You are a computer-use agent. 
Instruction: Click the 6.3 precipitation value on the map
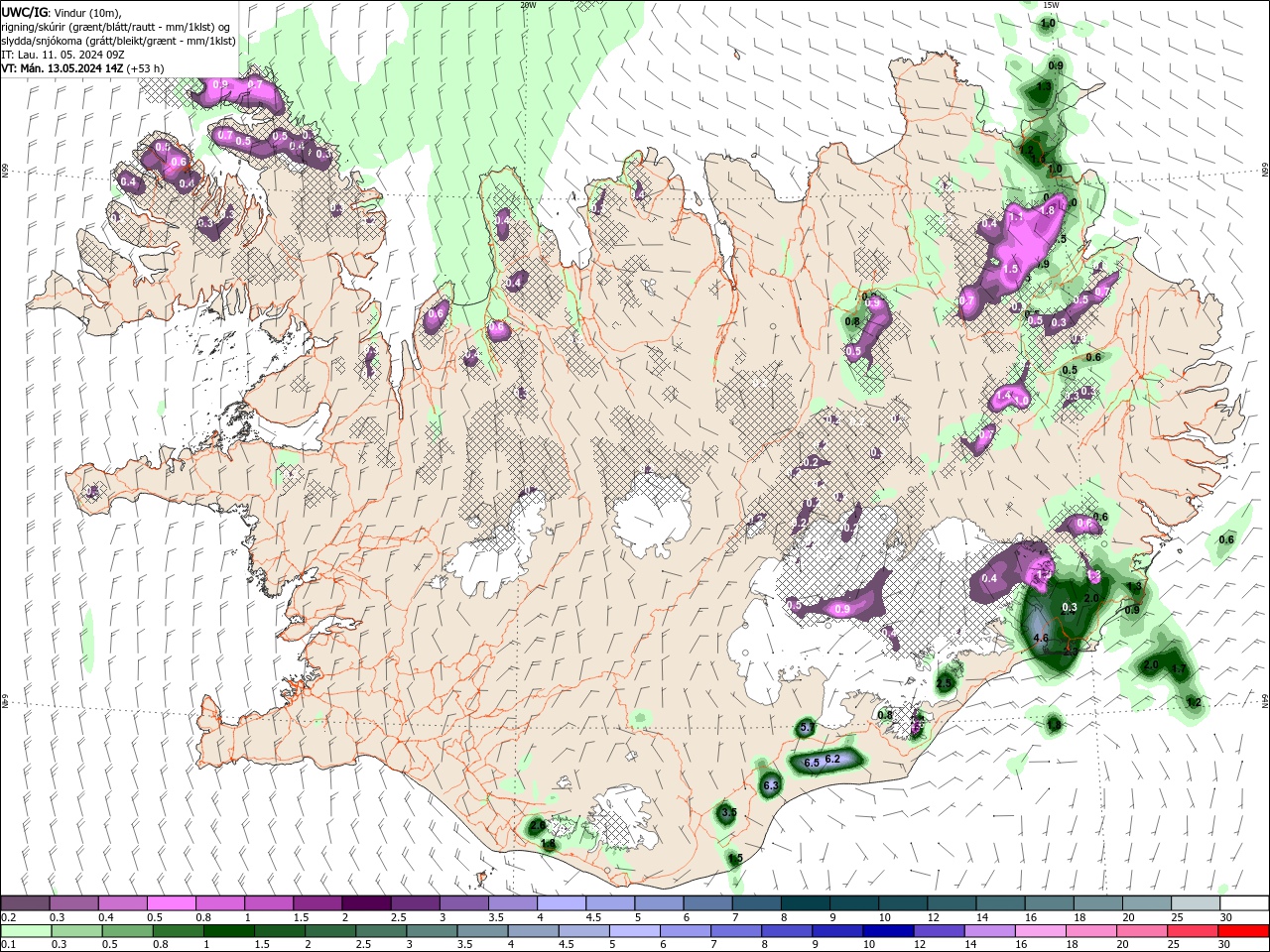click(771, 785)
